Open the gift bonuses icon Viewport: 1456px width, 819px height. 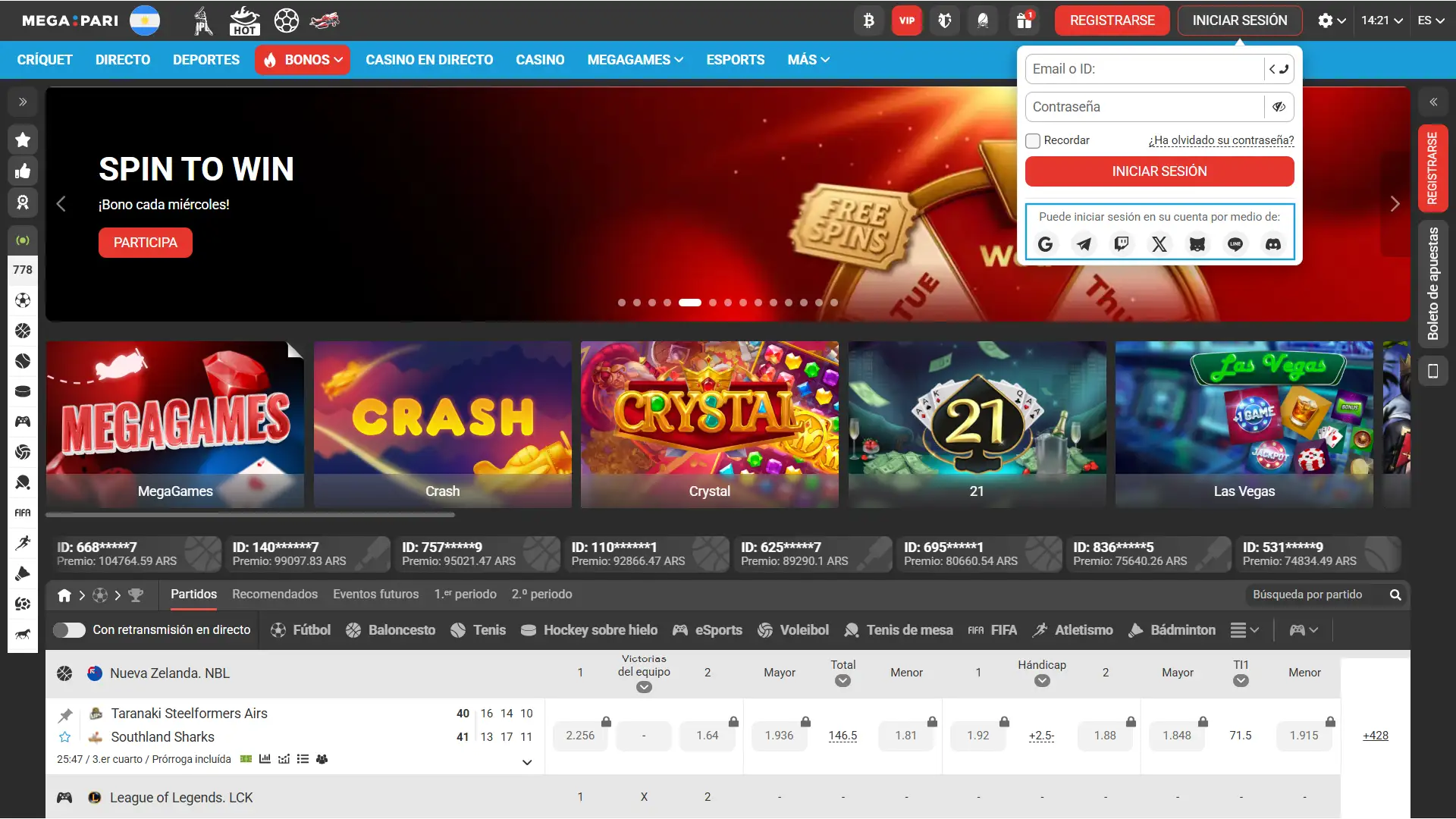pos(1025,20)
